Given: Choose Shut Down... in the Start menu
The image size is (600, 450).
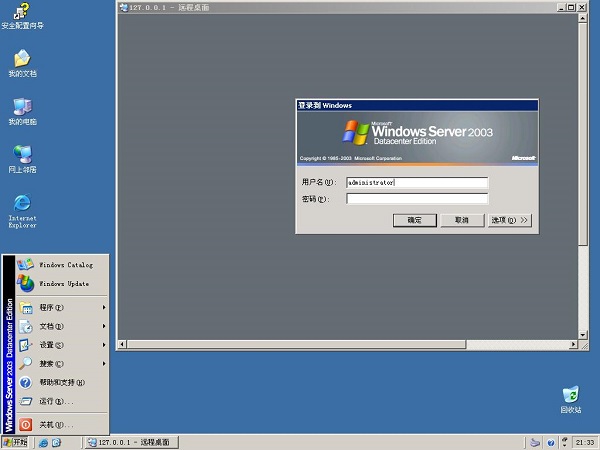Looking at the screenshot, I should 62,425.
